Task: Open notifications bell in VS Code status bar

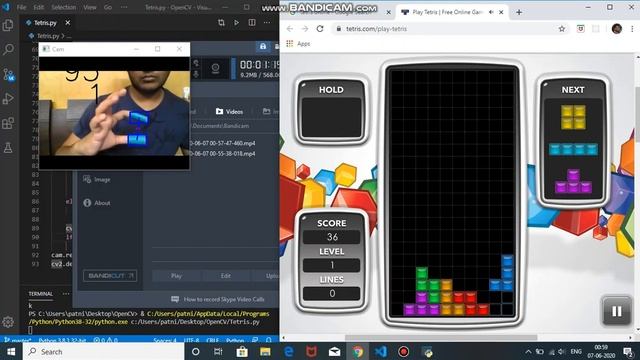Action: (269, 340)
